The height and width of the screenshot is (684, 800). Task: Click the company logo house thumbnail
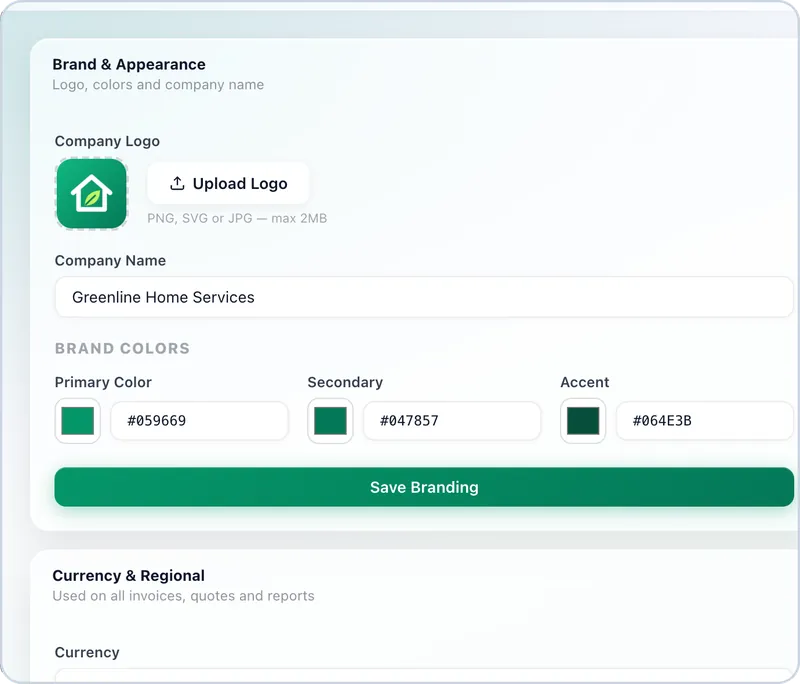pos(91,193)
